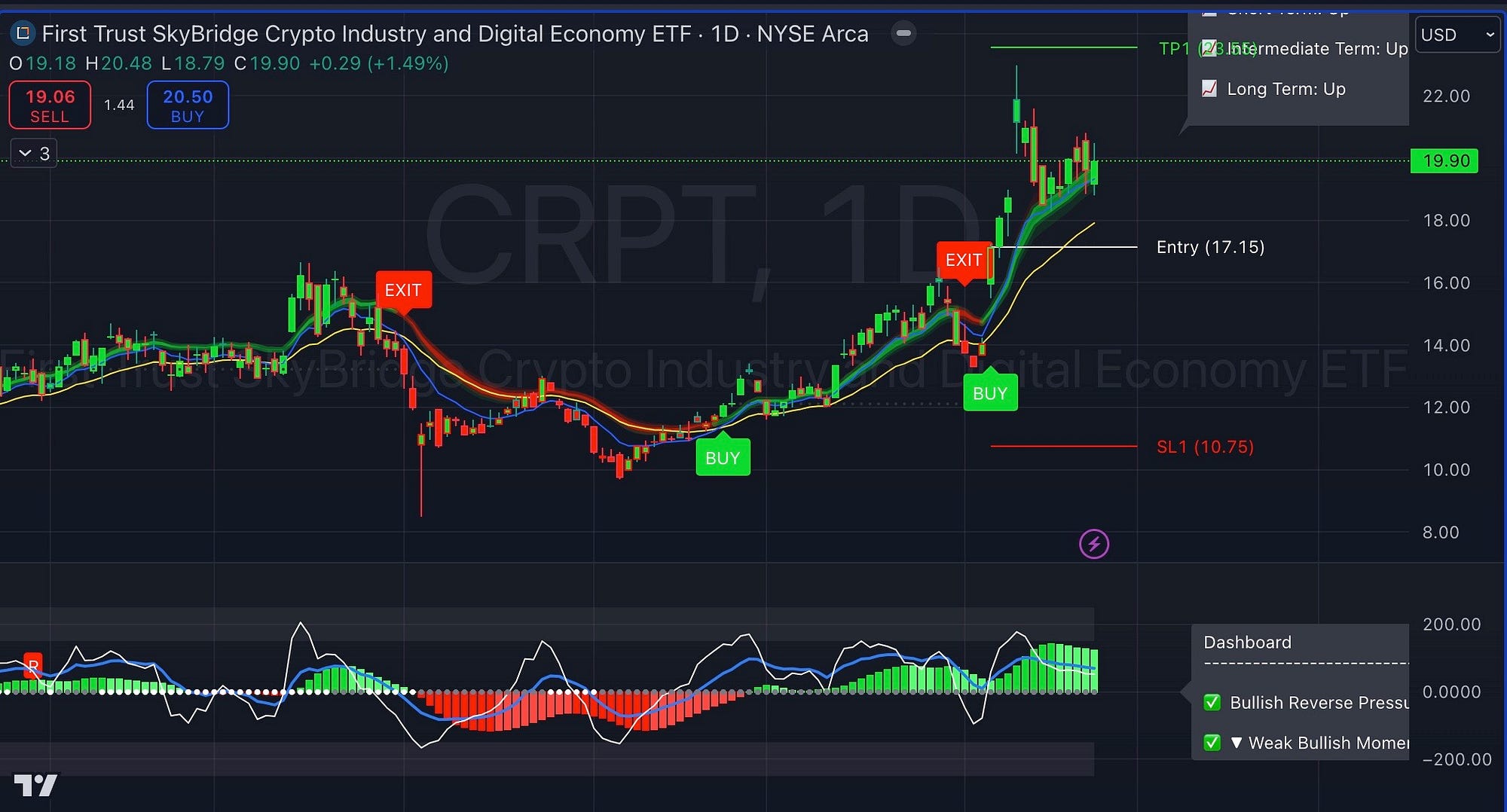Click the SL1 (10.75) stop loss label
This screenshot has height=812, width=1507.
[1205, 447]
